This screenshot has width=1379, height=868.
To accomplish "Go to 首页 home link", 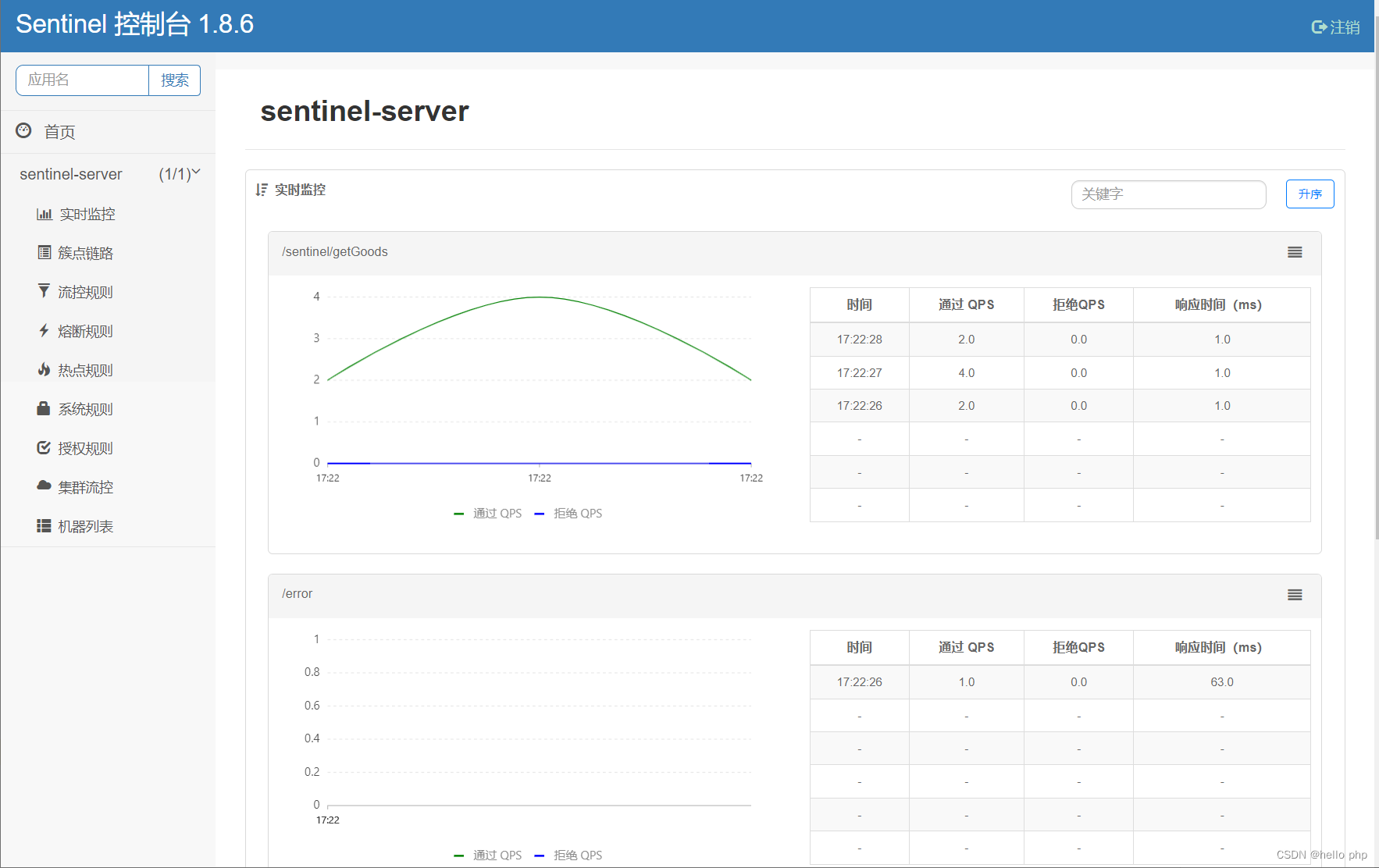I will 59,132.
